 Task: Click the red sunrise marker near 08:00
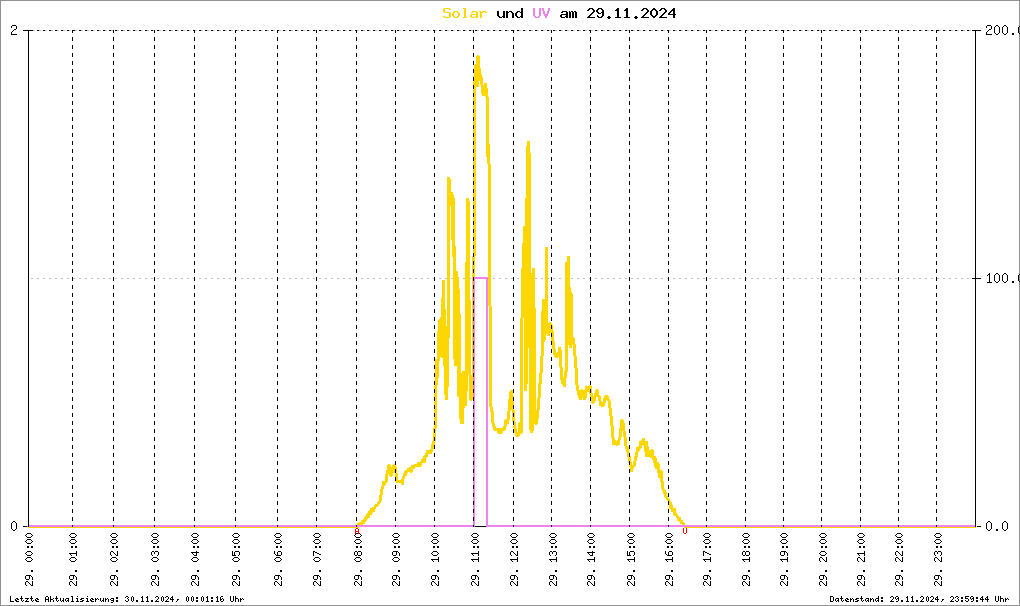356,531
